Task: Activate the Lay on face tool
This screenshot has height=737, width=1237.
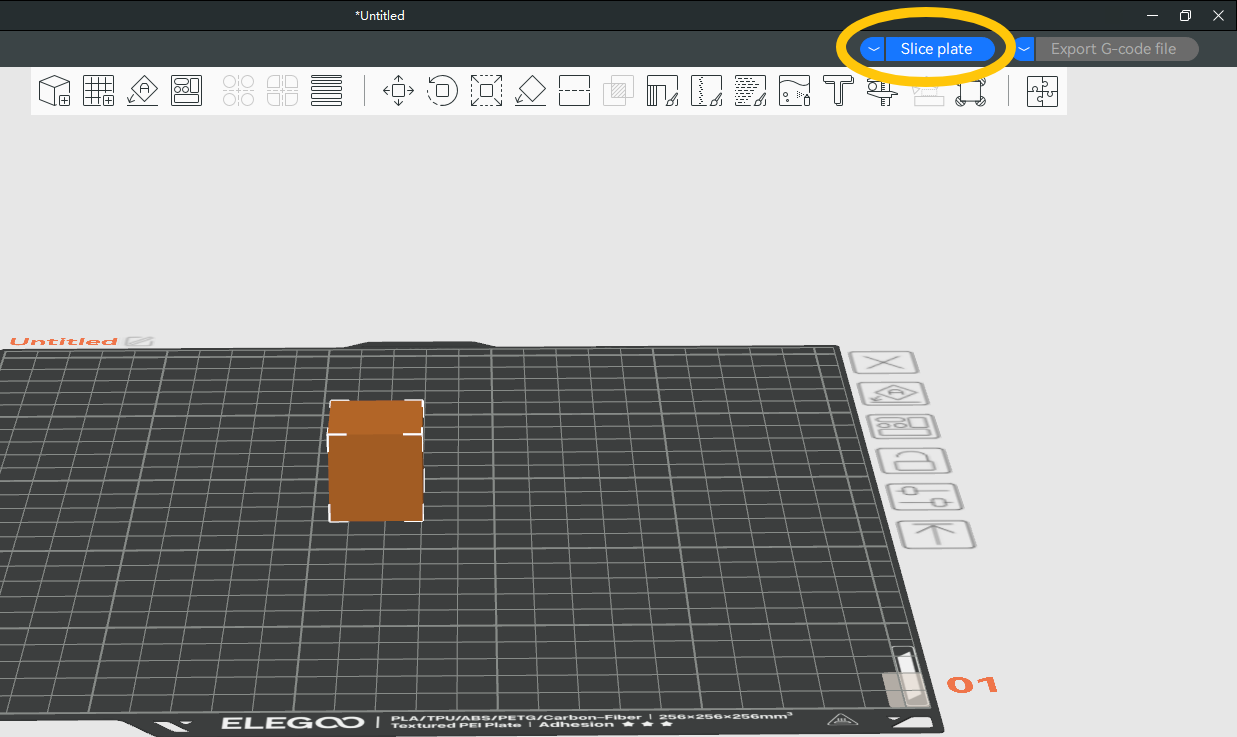Action: pos(530,90)
